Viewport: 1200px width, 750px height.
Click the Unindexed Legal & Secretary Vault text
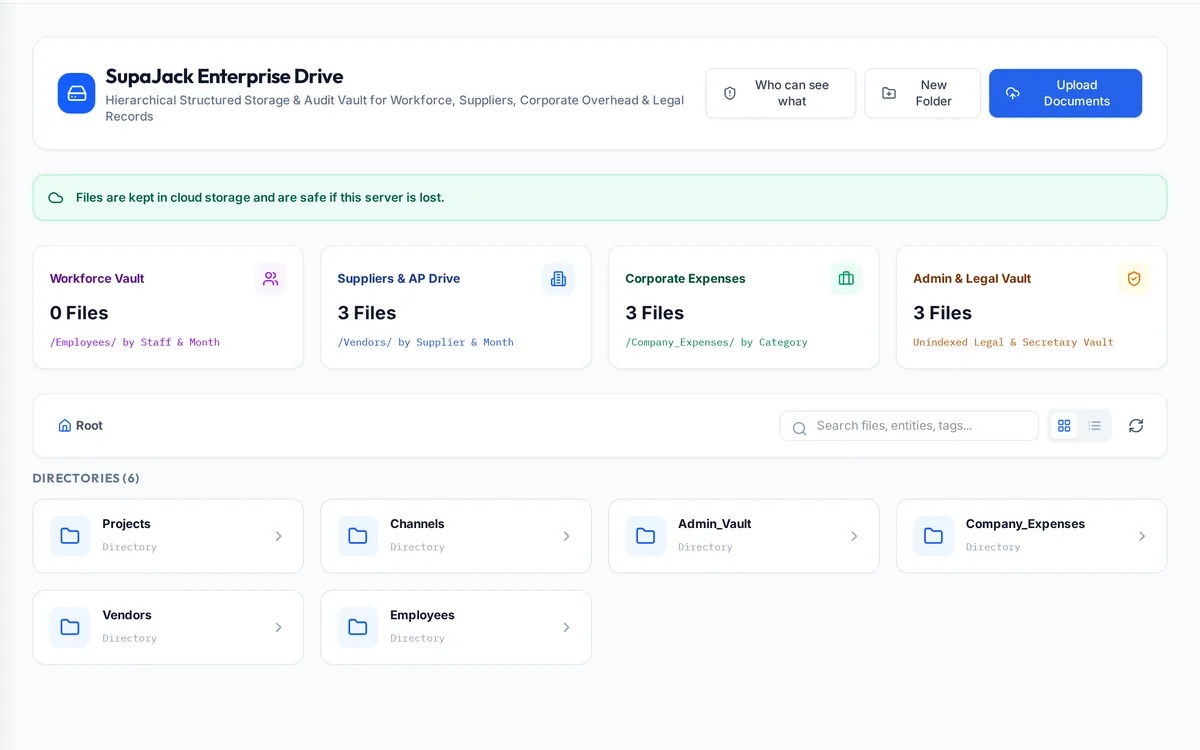pyautogui.click(x=1013, y=342)
